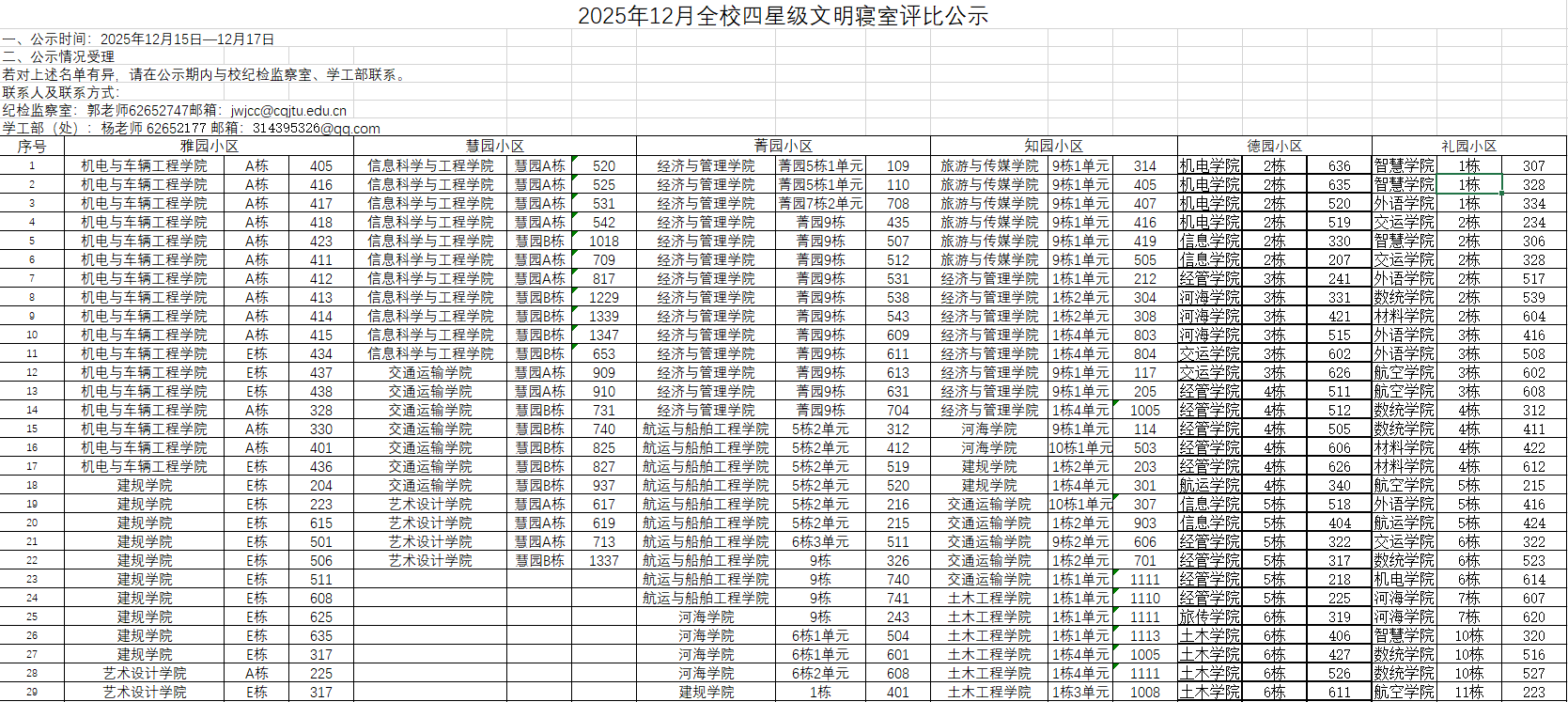Select the 公示时间 date line
The image size is (1568, 702).
[138, 39]
